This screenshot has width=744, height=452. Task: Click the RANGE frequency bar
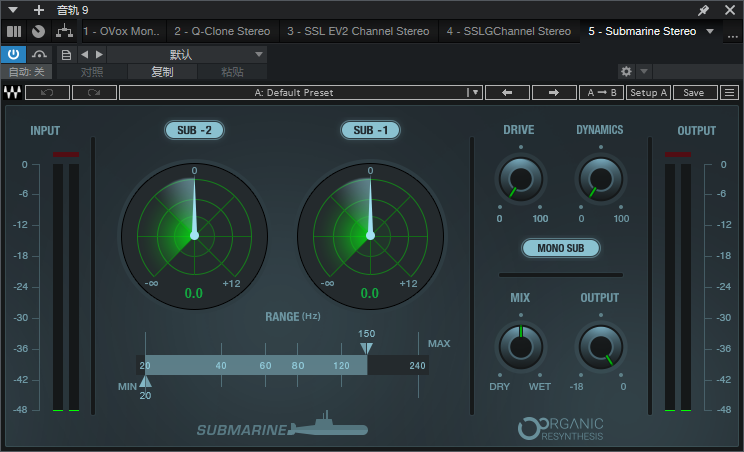[282, 365]
